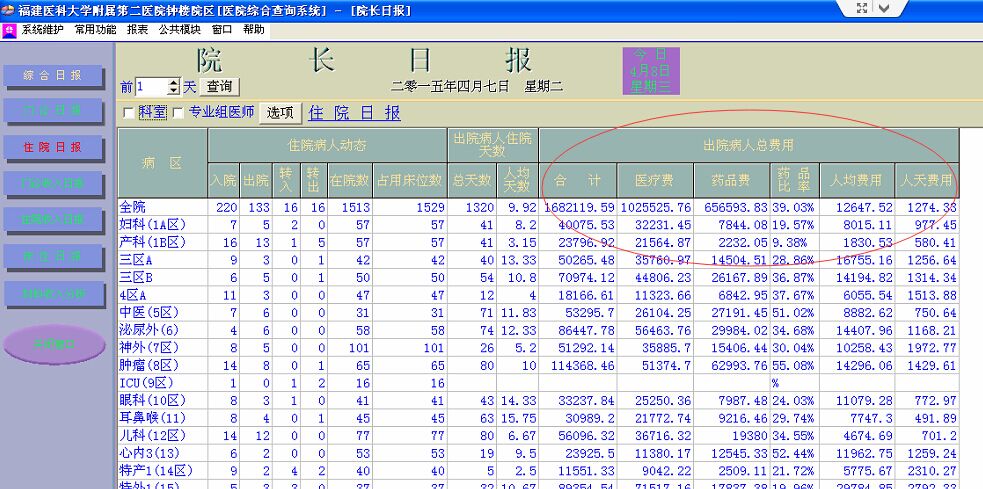Click the 药品费 column header
The image size is (983, 489).
(732, 181)
